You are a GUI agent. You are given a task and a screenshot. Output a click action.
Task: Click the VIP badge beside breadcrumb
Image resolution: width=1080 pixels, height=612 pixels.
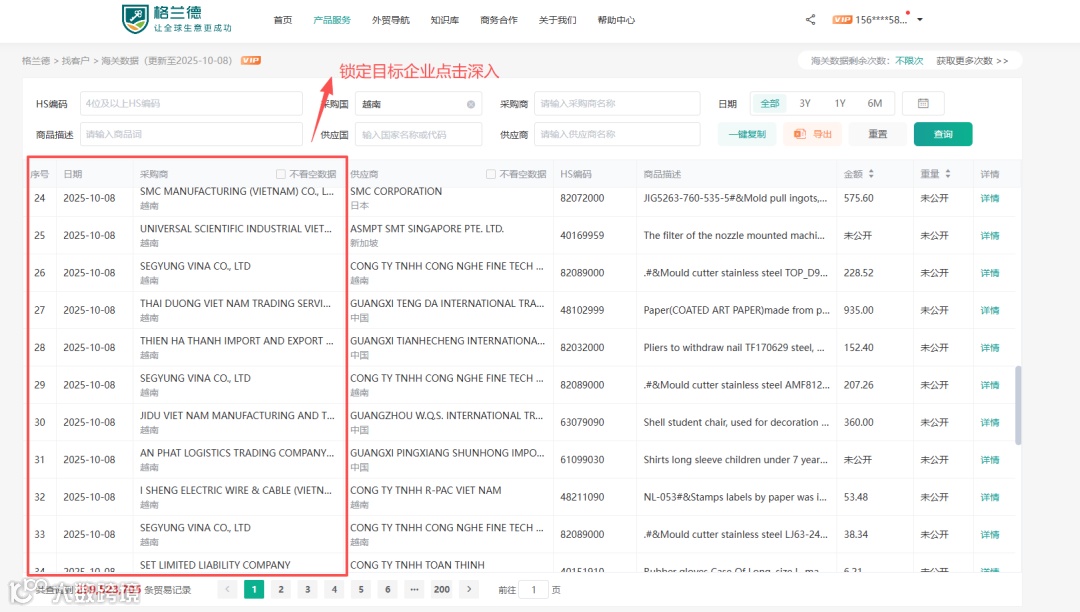pos(251,61)
